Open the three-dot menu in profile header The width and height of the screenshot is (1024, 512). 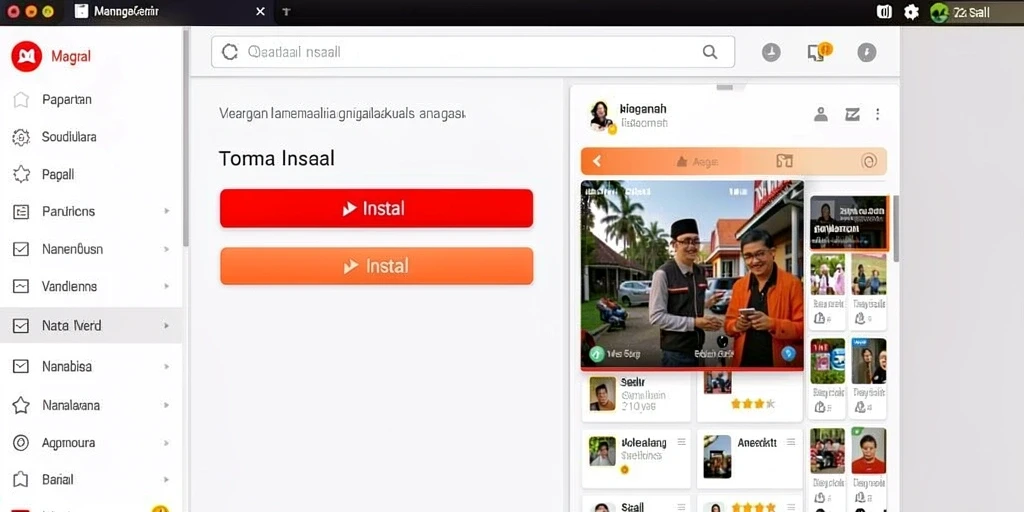click(877, 114)
